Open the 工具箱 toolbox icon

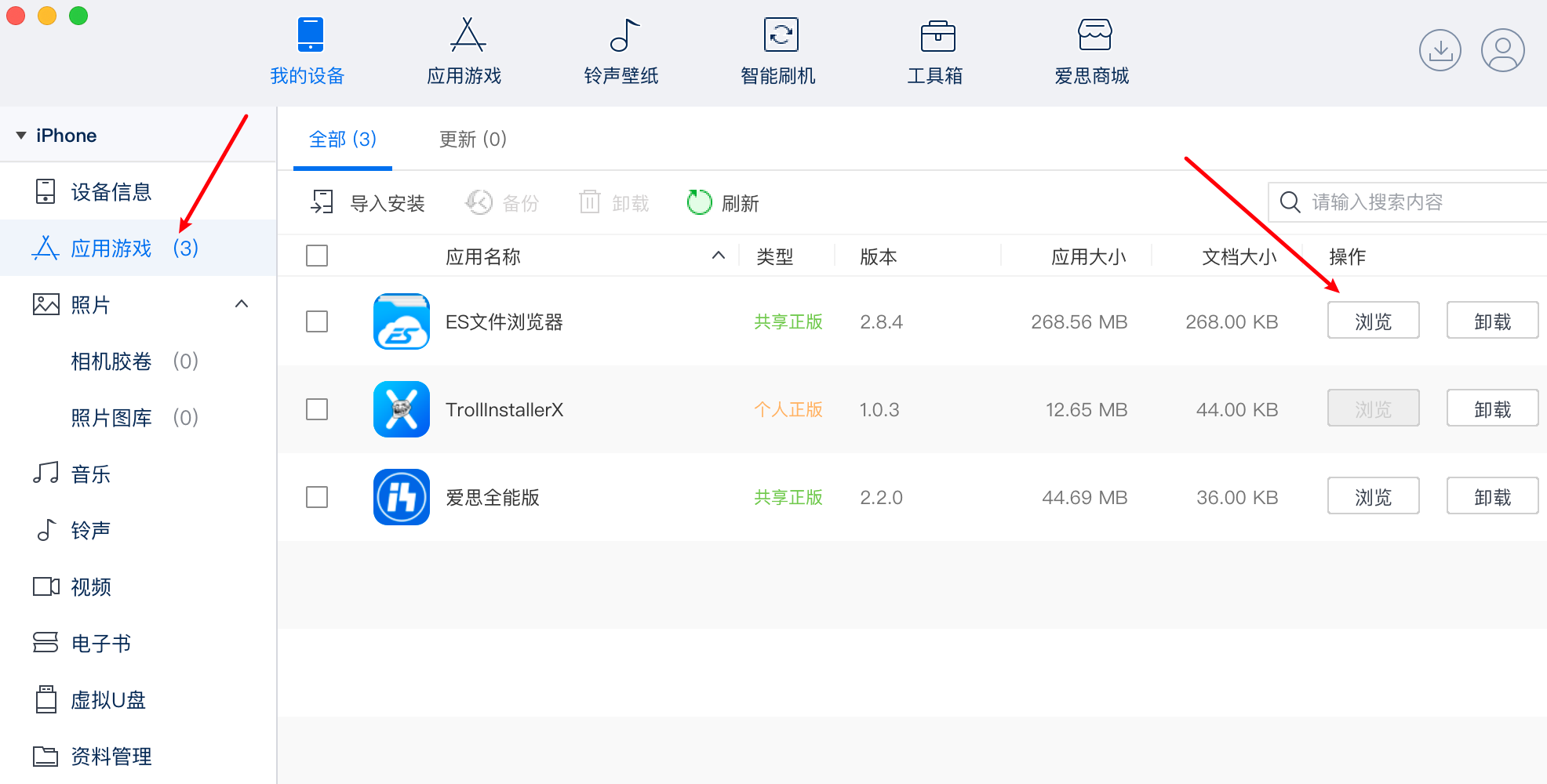click(938, 35)
